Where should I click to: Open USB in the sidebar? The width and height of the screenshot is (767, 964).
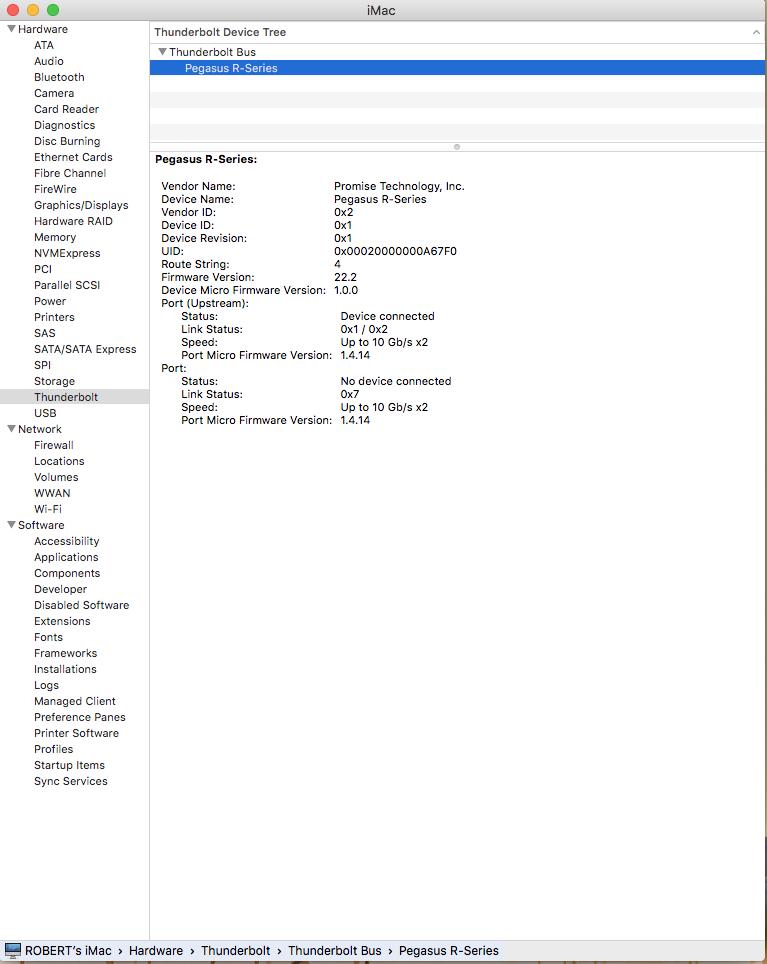pyautogui.click(x=45, y=413)
